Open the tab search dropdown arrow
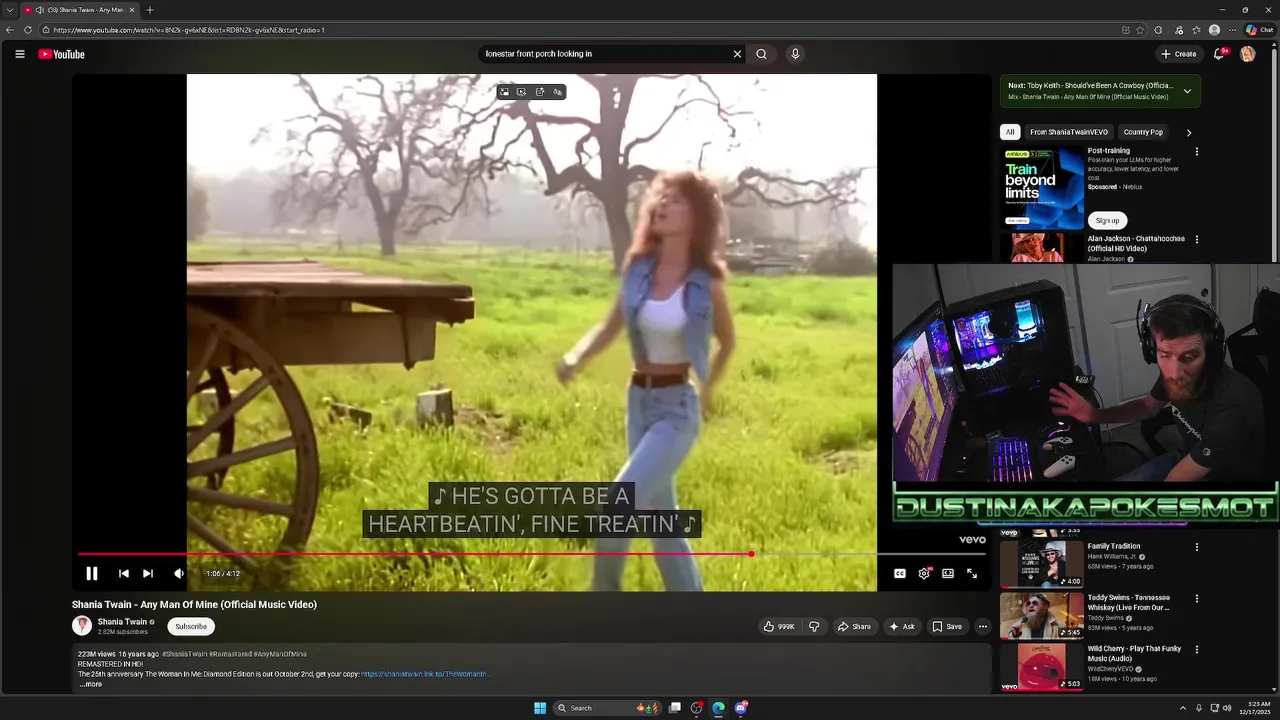This screenshot has height=720, width=1280. (9, 10)
